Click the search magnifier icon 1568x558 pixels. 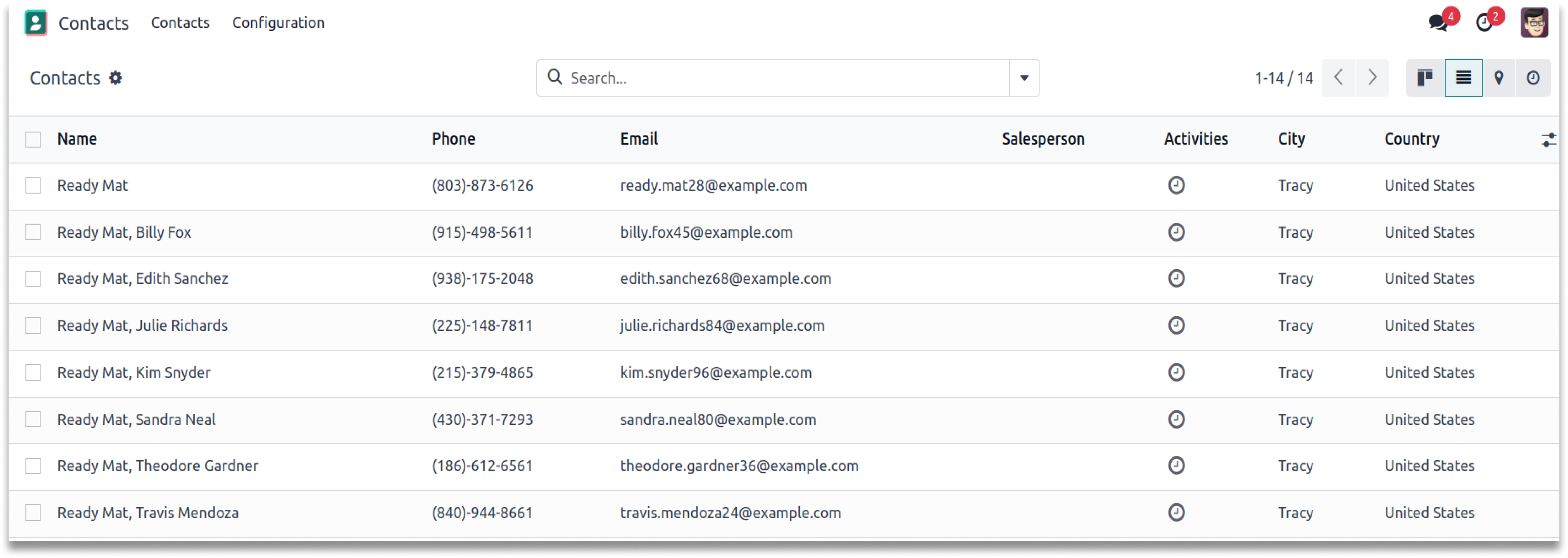[x=555, y=77]
